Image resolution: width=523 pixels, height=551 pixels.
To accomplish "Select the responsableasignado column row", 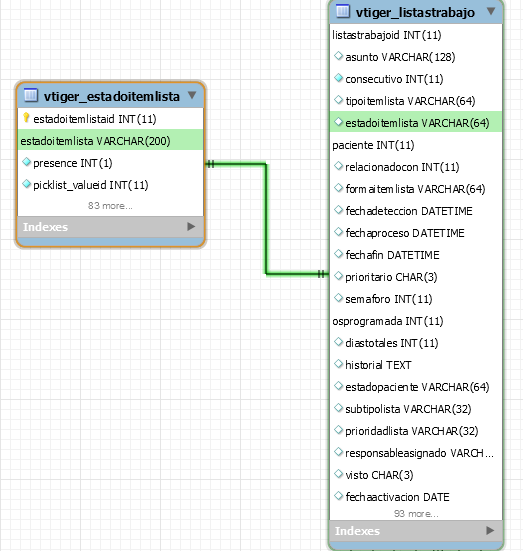I will (x=416, y=453).
